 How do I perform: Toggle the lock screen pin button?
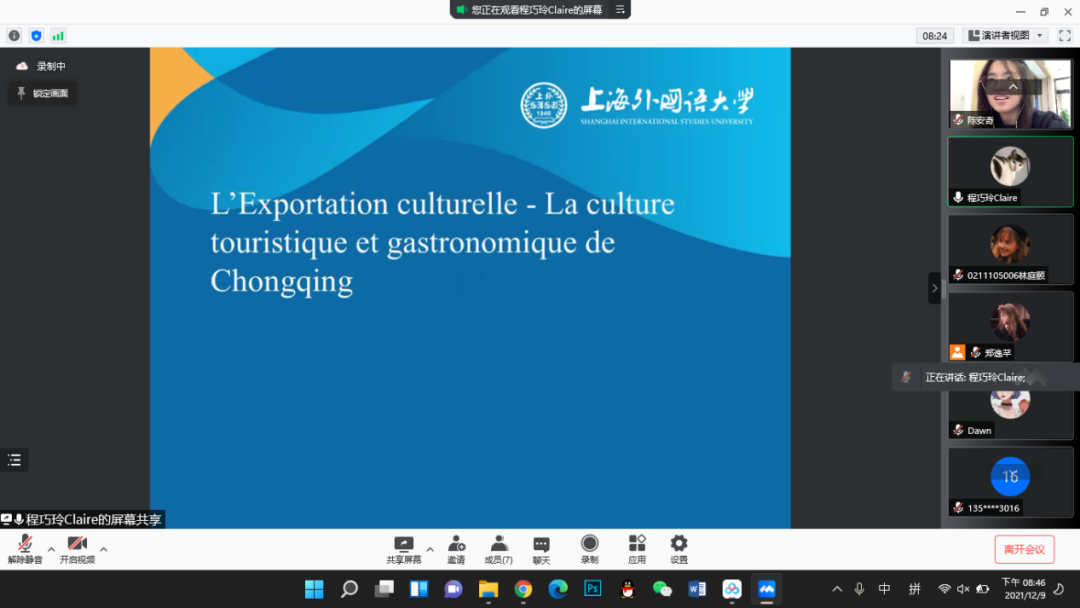43,93
